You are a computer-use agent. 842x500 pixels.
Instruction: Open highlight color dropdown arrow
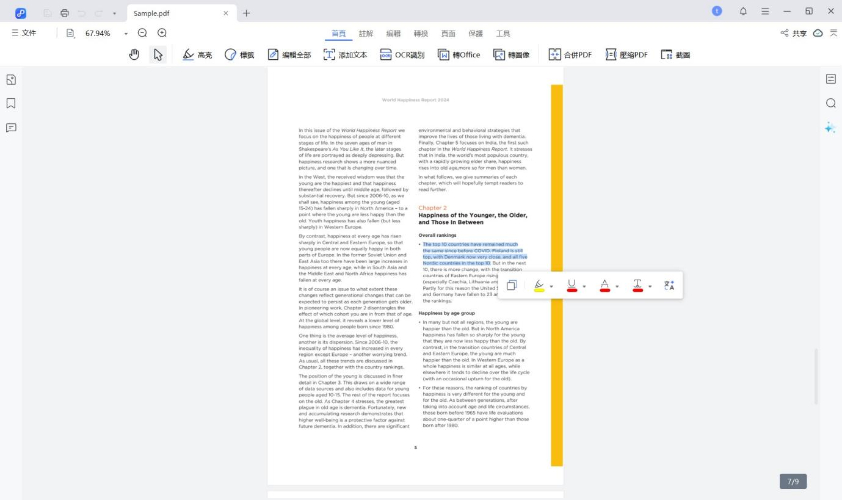(x=552, y=287)
